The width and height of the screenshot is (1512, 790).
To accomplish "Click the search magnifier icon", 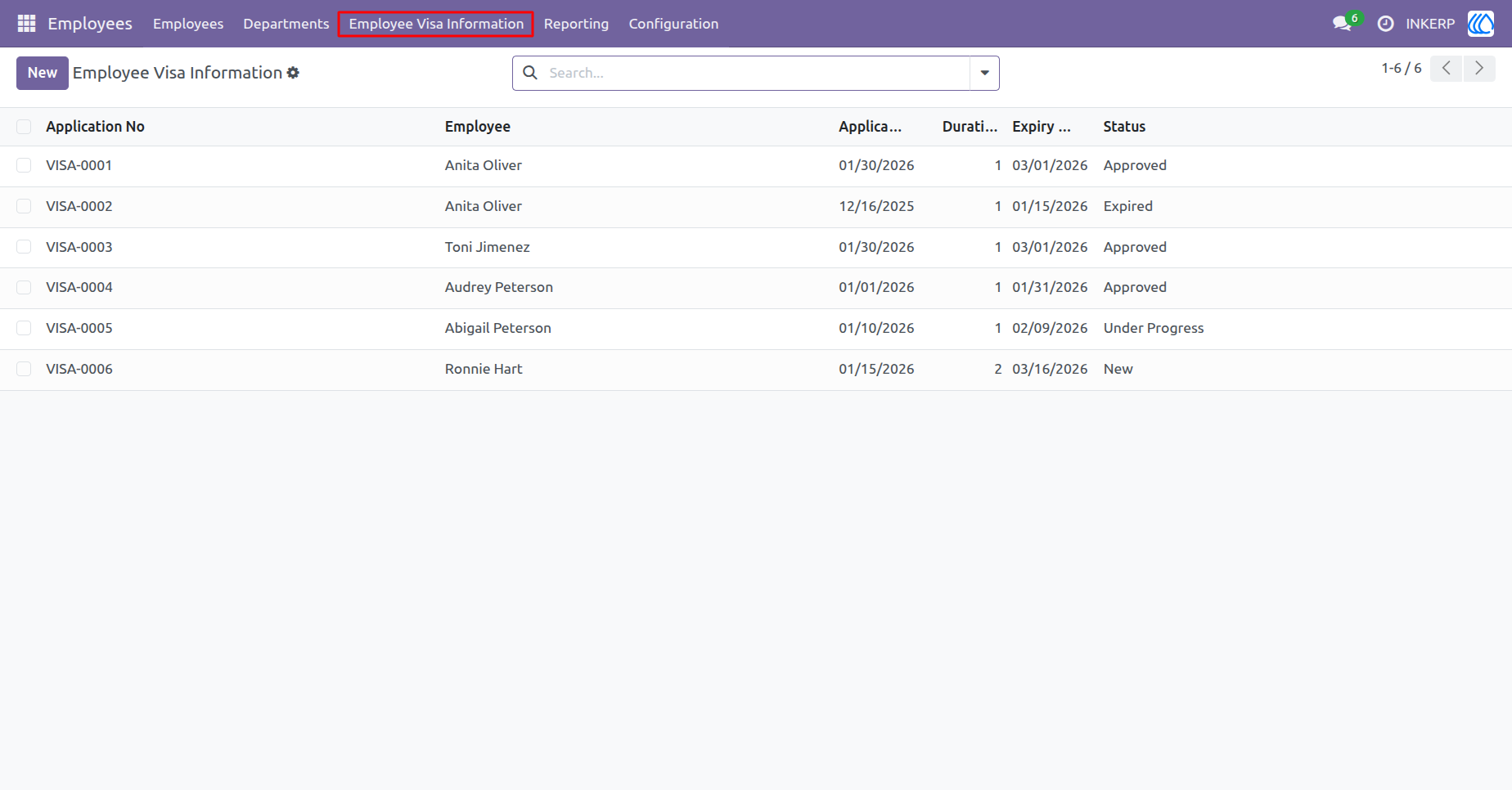I will [530, 73].
